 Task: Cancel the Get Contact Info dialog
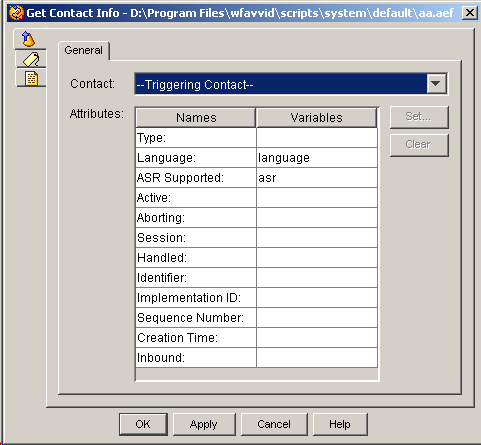click(x=274, y=424)
